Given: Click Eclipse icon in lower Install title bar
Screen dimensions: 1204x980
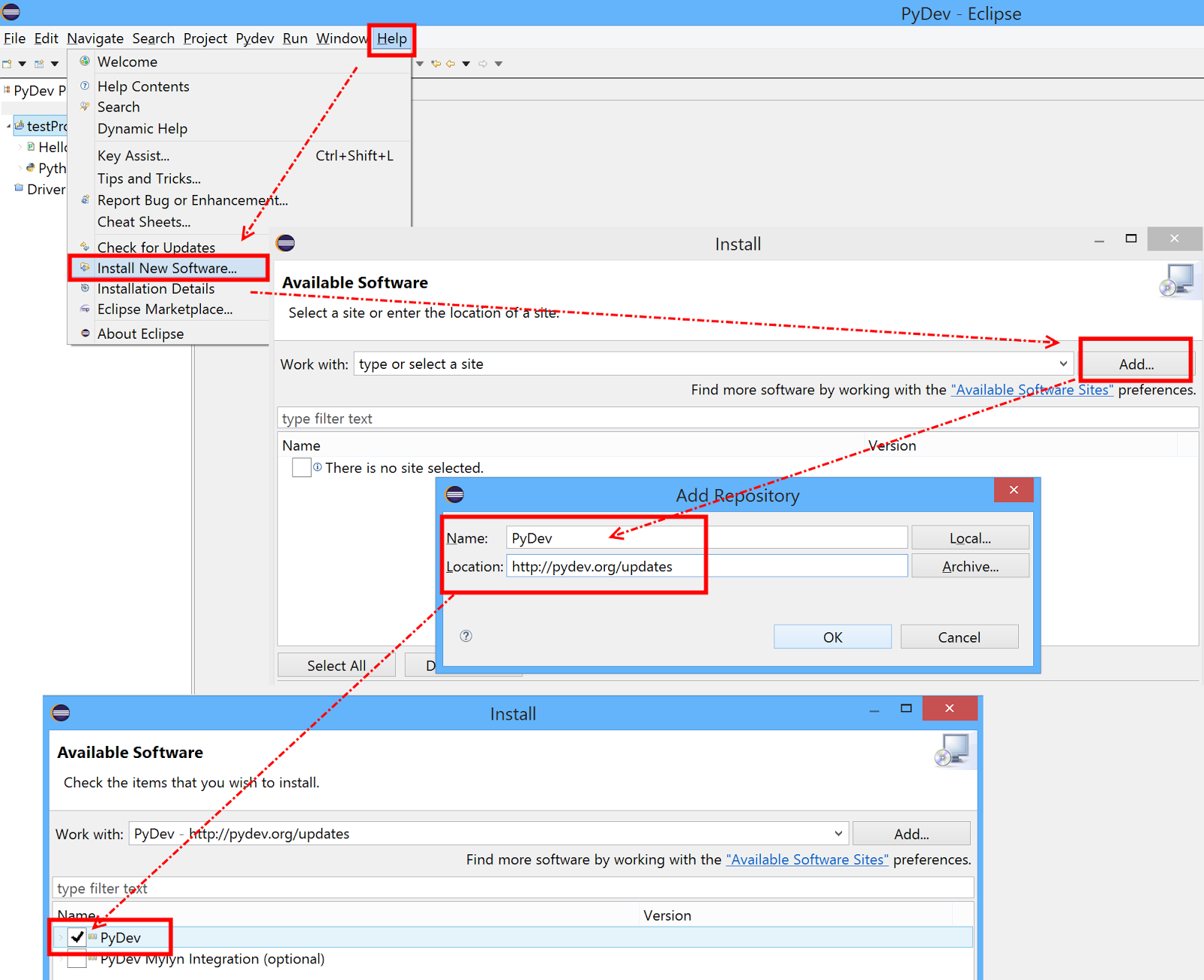Looking at the screenshot, I should tap(61, 713).
